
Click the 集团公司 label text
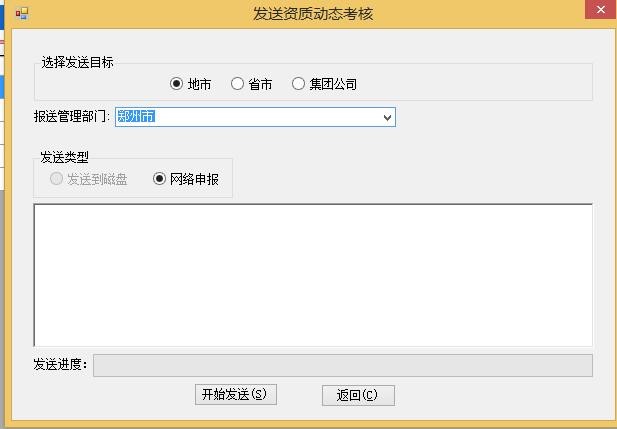click(x=333, y=84)
